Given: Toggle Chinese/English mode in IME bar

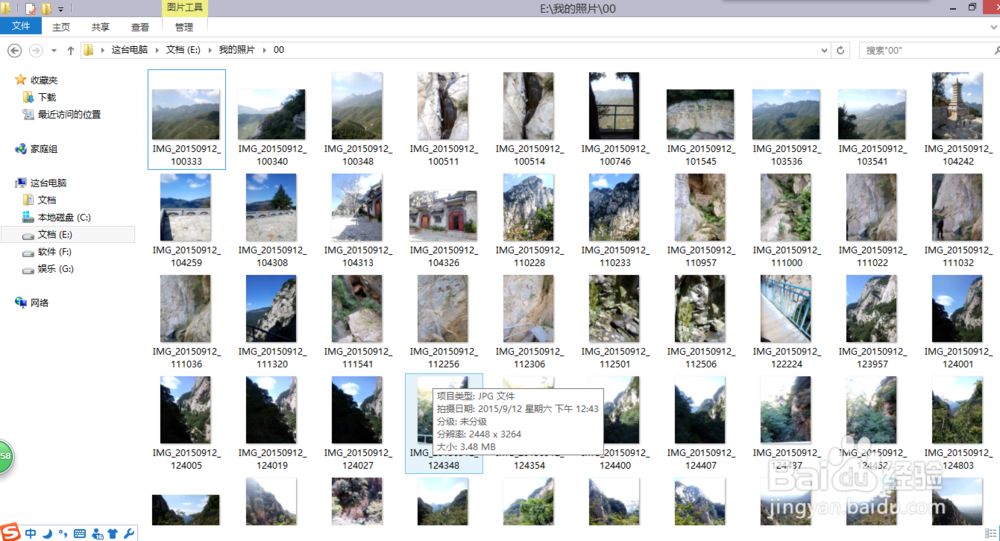Looking at the screenshot, I should [x=31, y=533].
